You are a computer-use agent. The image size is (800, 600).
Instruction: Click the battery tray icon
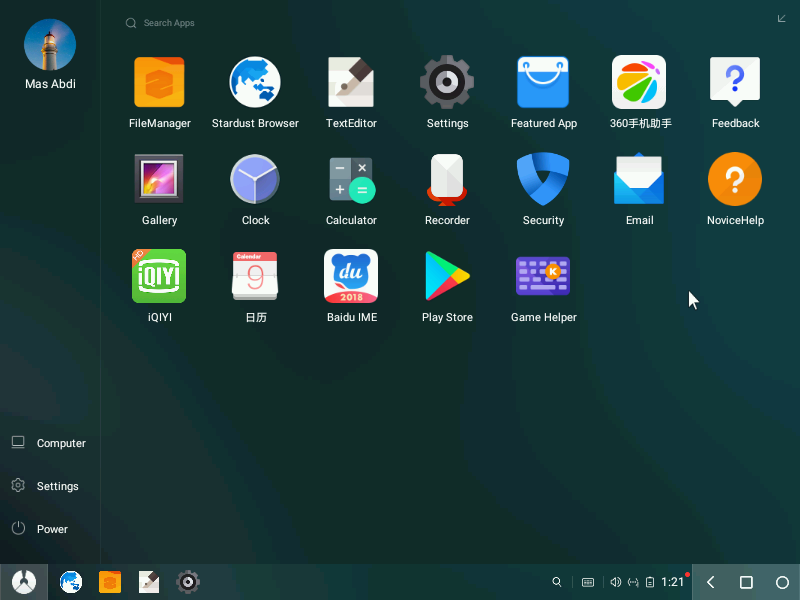point(650,582)
